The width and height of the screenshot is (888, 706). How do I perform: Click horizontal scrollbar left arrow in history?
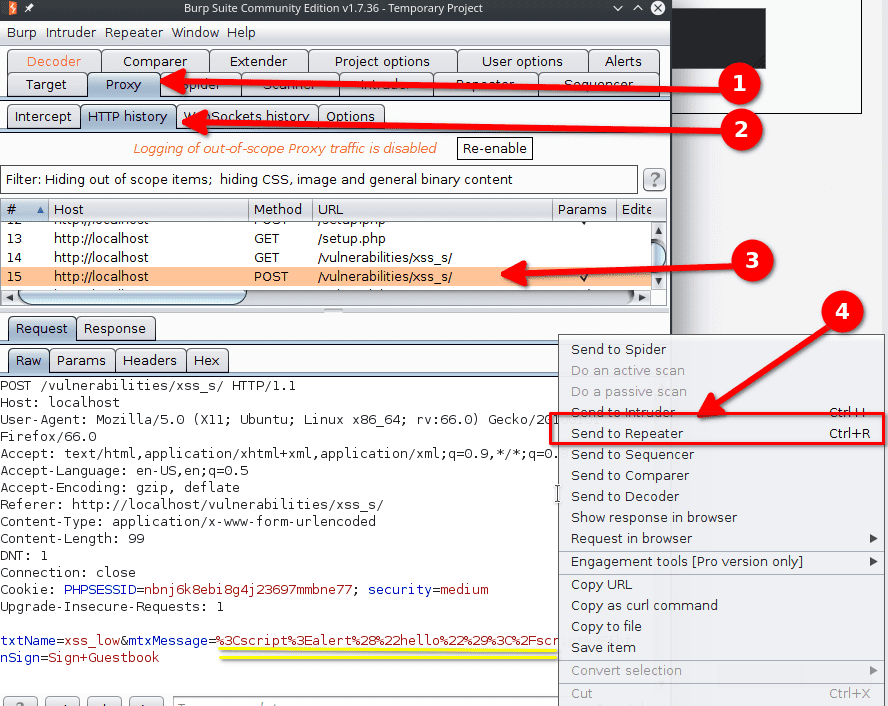pos(9,297)
